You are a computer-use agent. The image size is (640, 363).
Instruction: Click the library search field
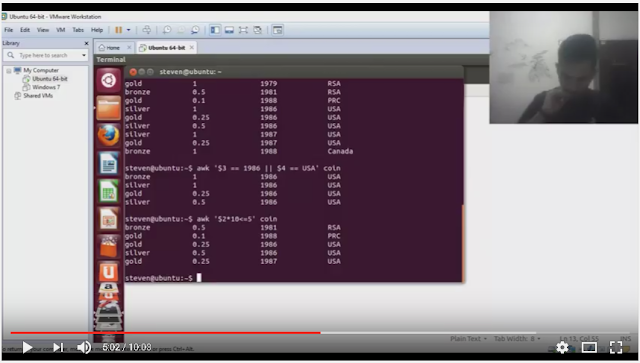pos(46,55)
